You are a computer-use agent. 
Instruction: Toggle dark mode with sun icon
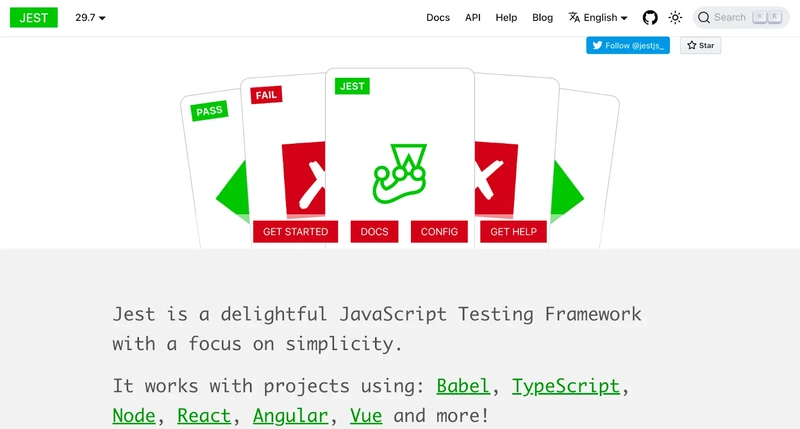pos(675,17)
